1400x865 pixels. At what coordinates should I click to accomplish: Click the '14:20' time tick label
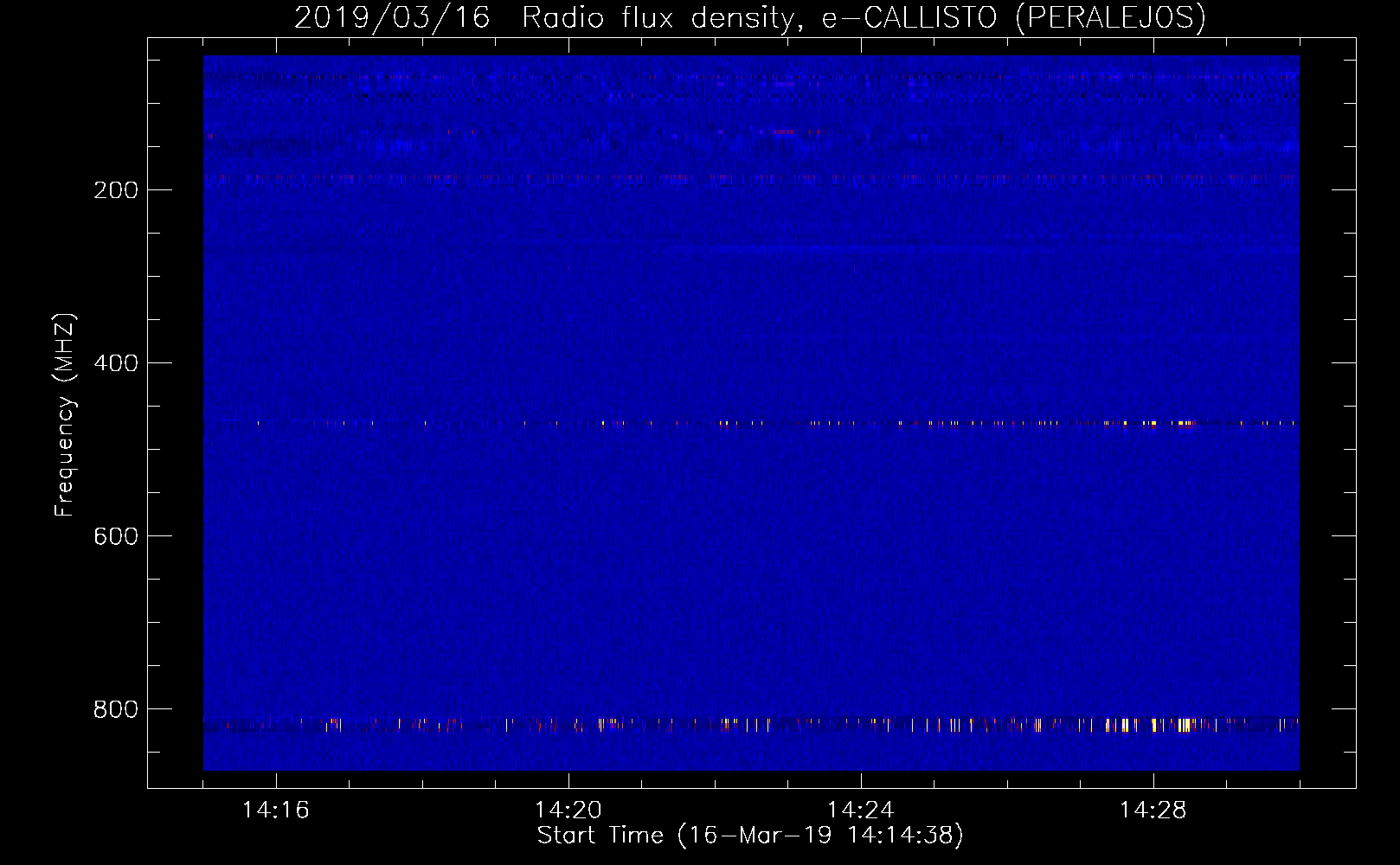point(568,811)
